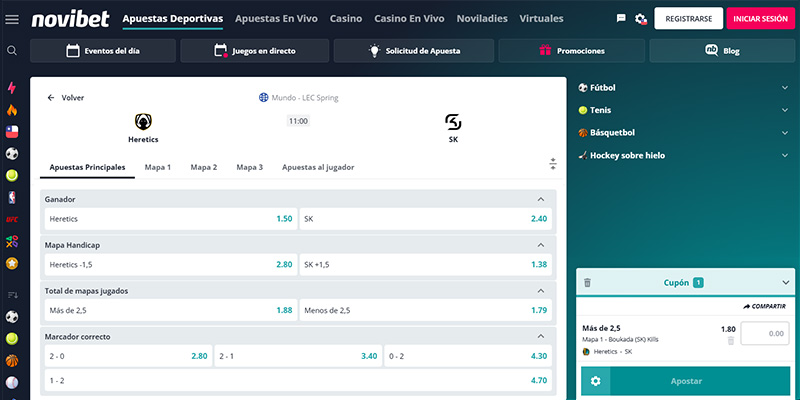Collapse the Cupón panel chevron
Screen dimensions: 800x400
click(785, 283)
